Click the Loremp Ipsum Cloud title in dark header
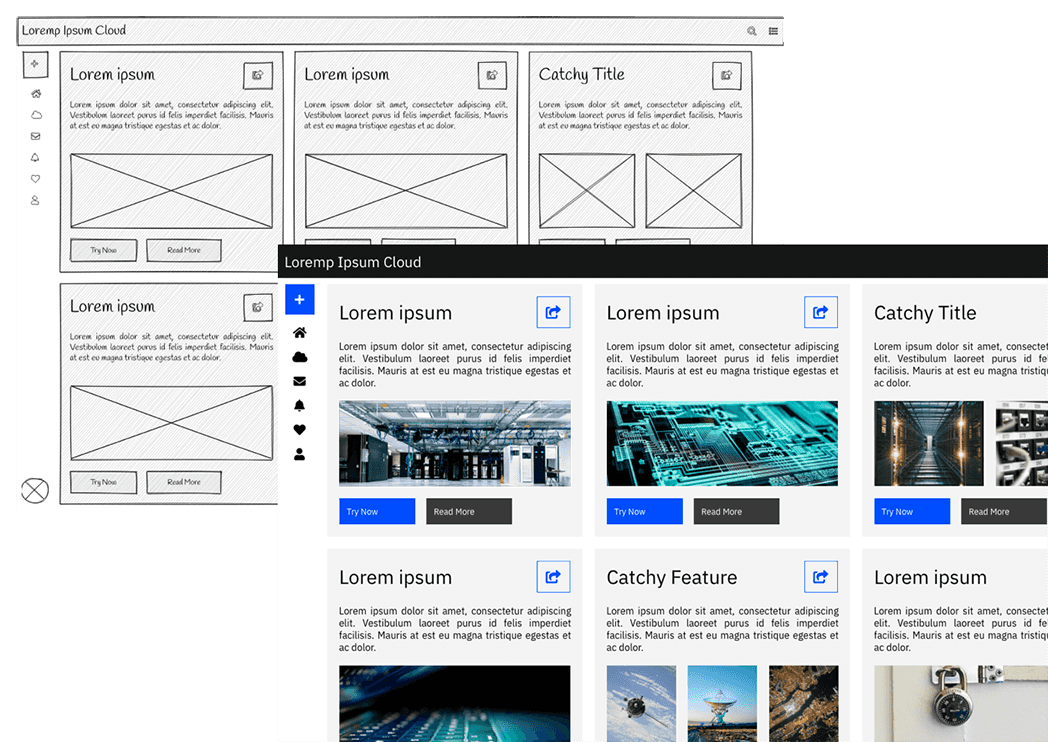Viewport: 1048px width, 742px height. [353, 262]
